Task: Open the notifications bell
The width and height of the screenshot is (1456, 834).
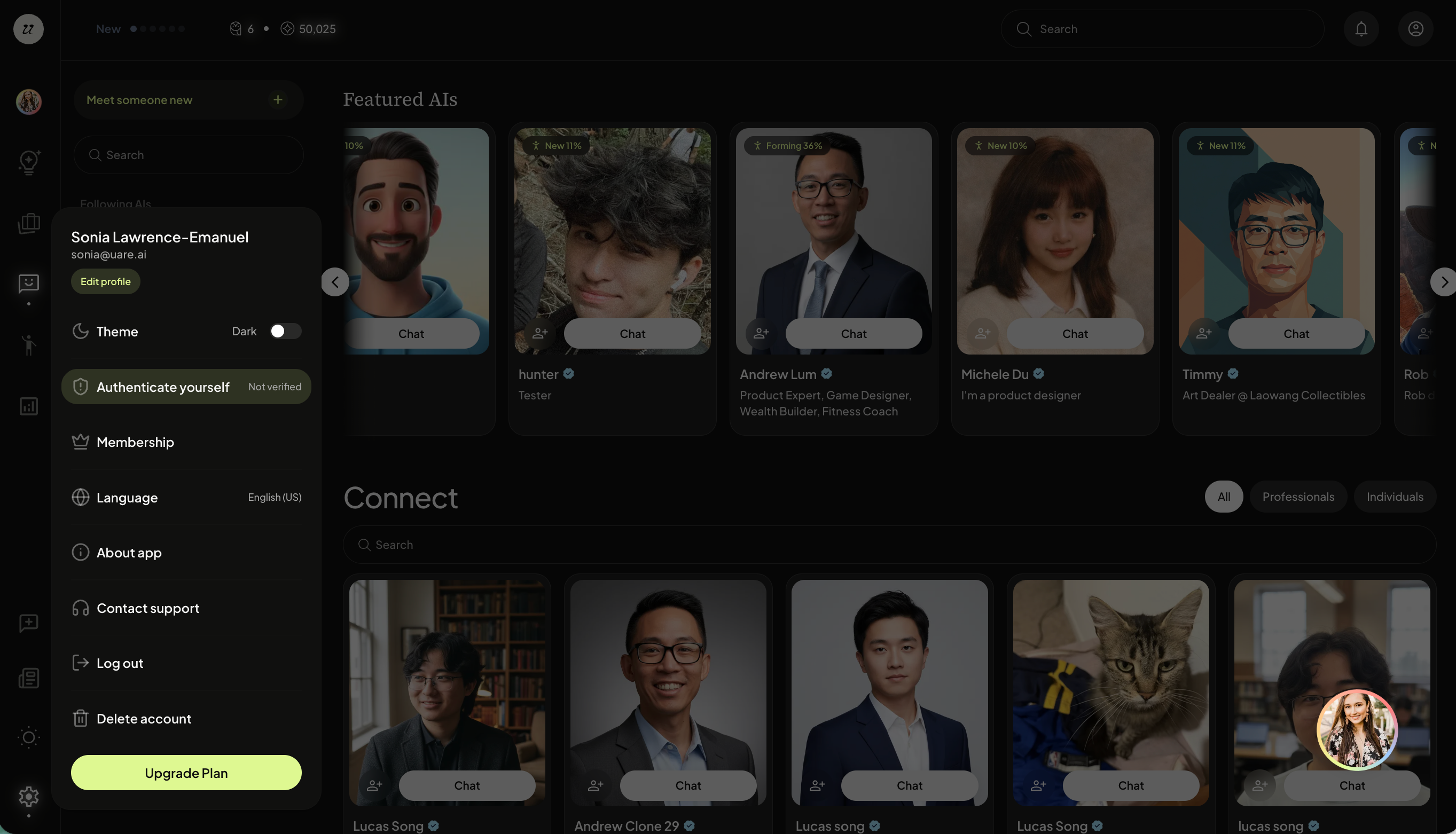Action: click(1361, 29)
